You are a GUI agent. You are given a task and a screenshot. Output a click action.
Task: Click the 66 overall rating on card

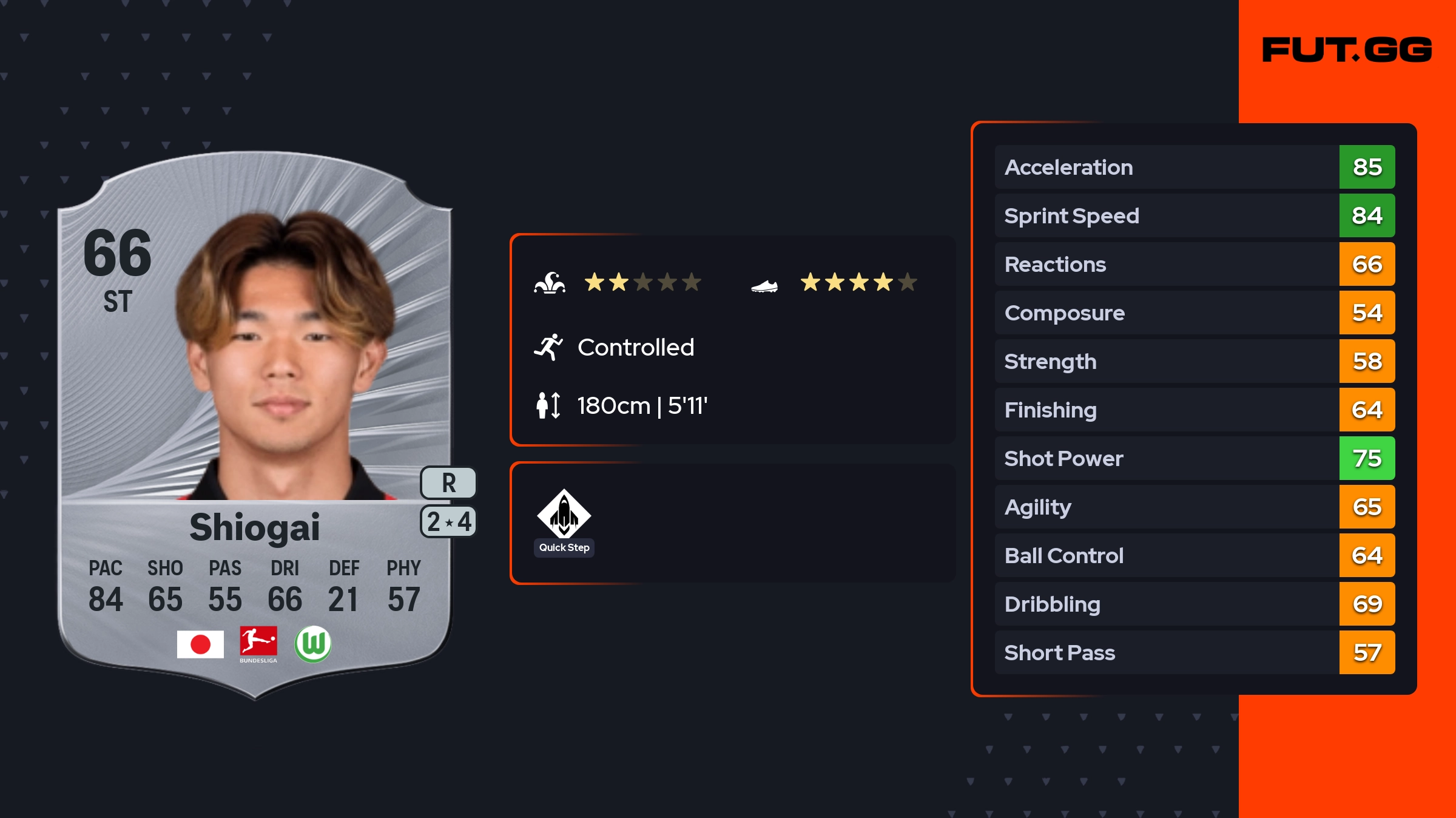(x=117, y=252)
